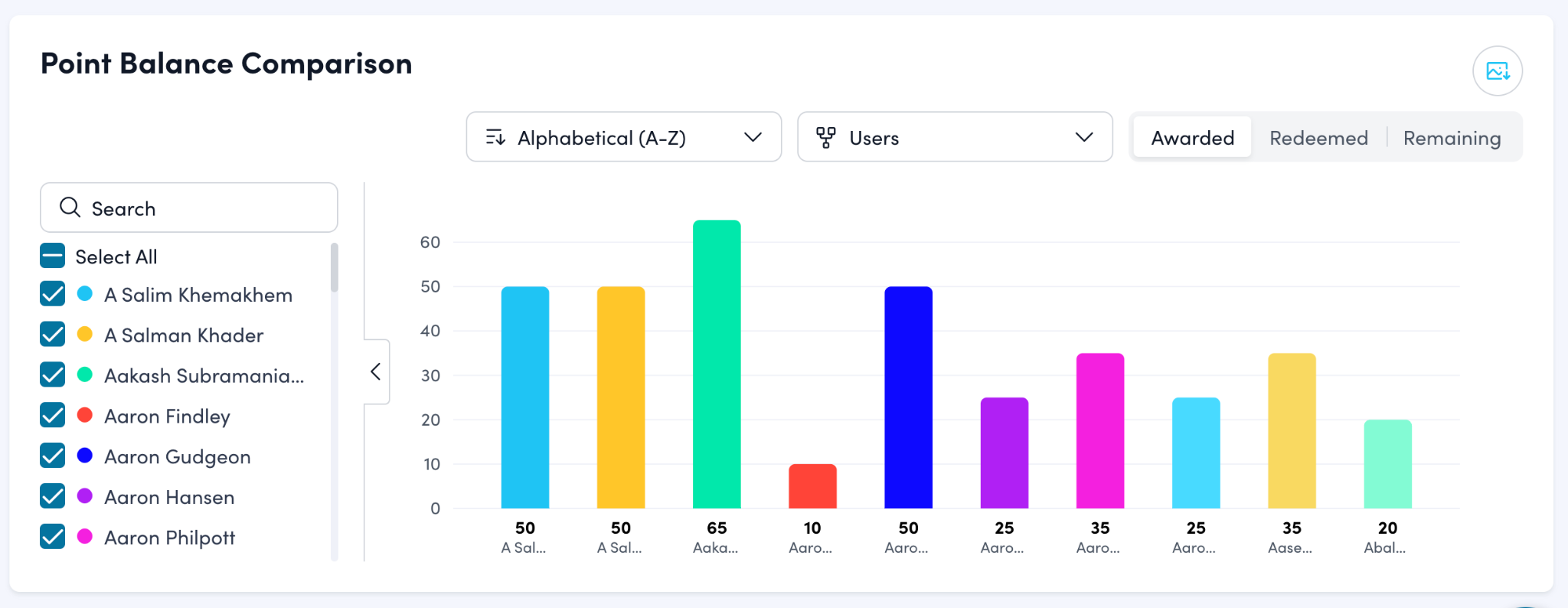Viewport: 1568px width, 608px height.
Task: Click the sort order icon beside Alphabetical
Action: [495, 137]
